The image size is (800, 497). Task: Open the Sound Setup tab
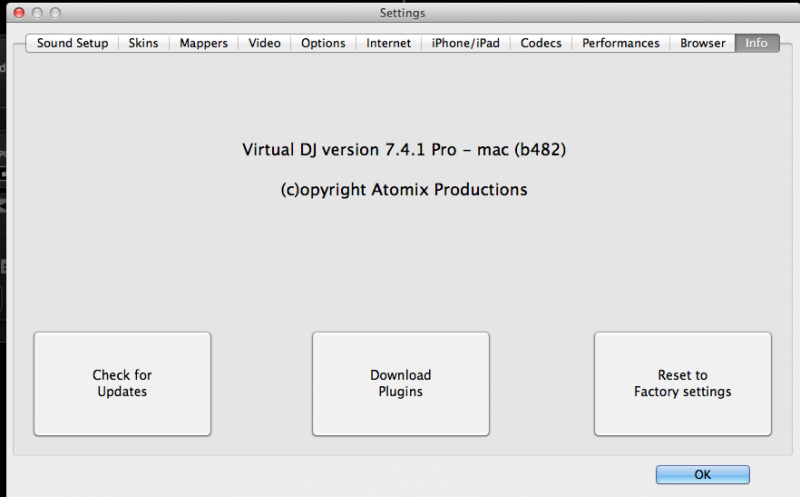click(72, 43)
